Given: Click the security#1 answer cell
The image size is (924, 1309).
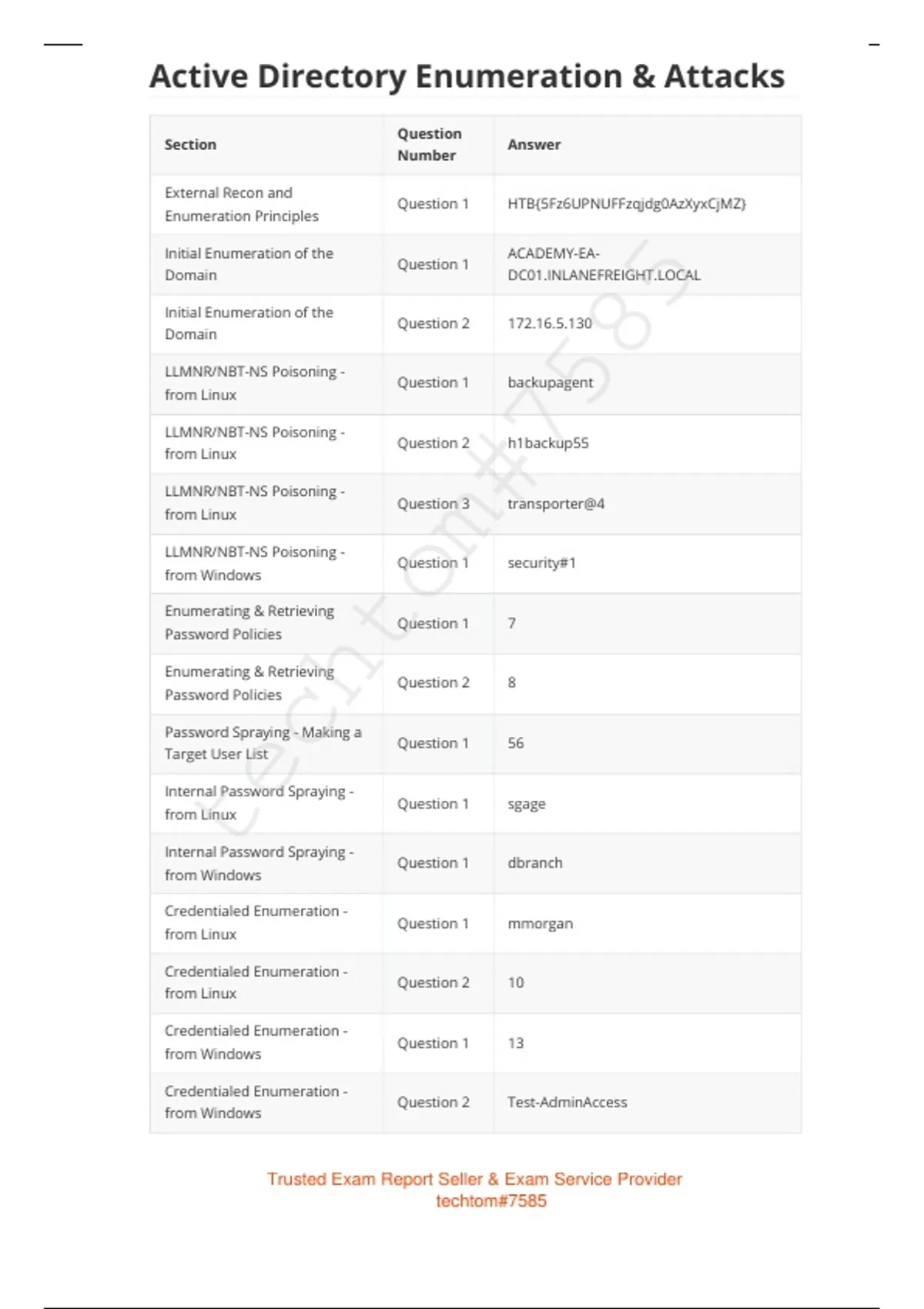Looking at the screenshot, I should click(541, 563).
